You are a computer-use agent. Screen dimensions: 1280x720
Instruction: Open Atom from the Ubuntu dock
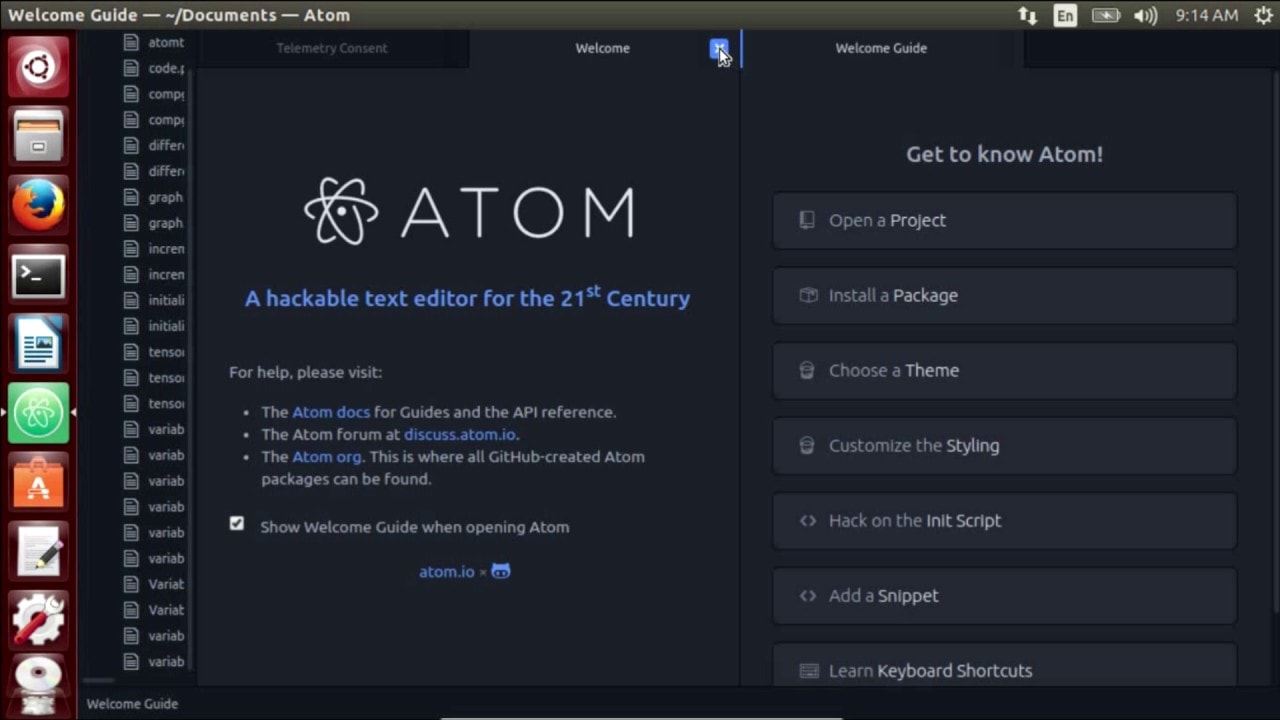[x=38, y=411]
